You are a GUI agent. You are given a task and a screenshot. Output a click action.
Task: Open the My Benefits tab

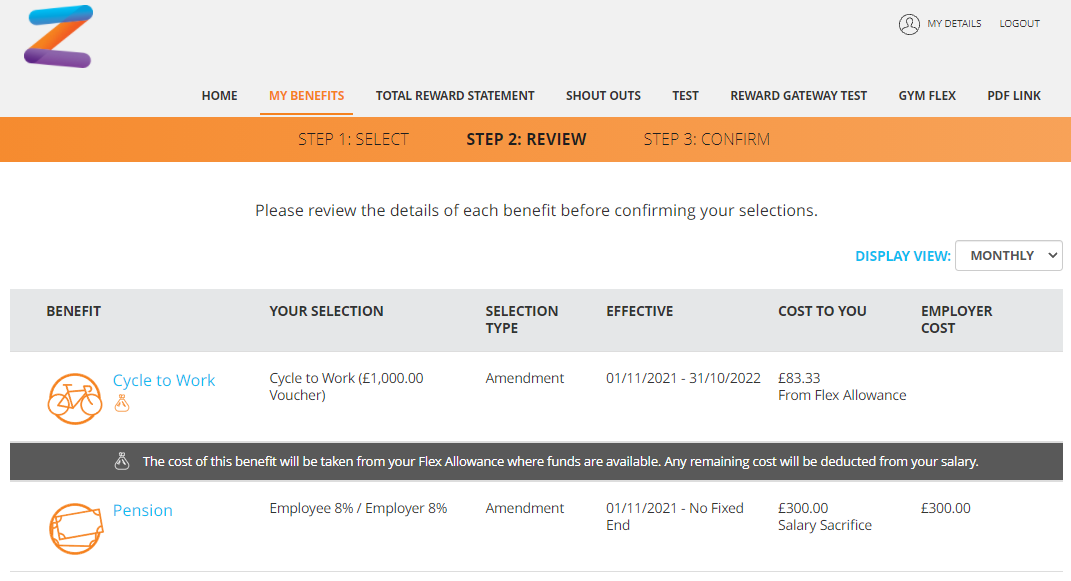point(307,96)
